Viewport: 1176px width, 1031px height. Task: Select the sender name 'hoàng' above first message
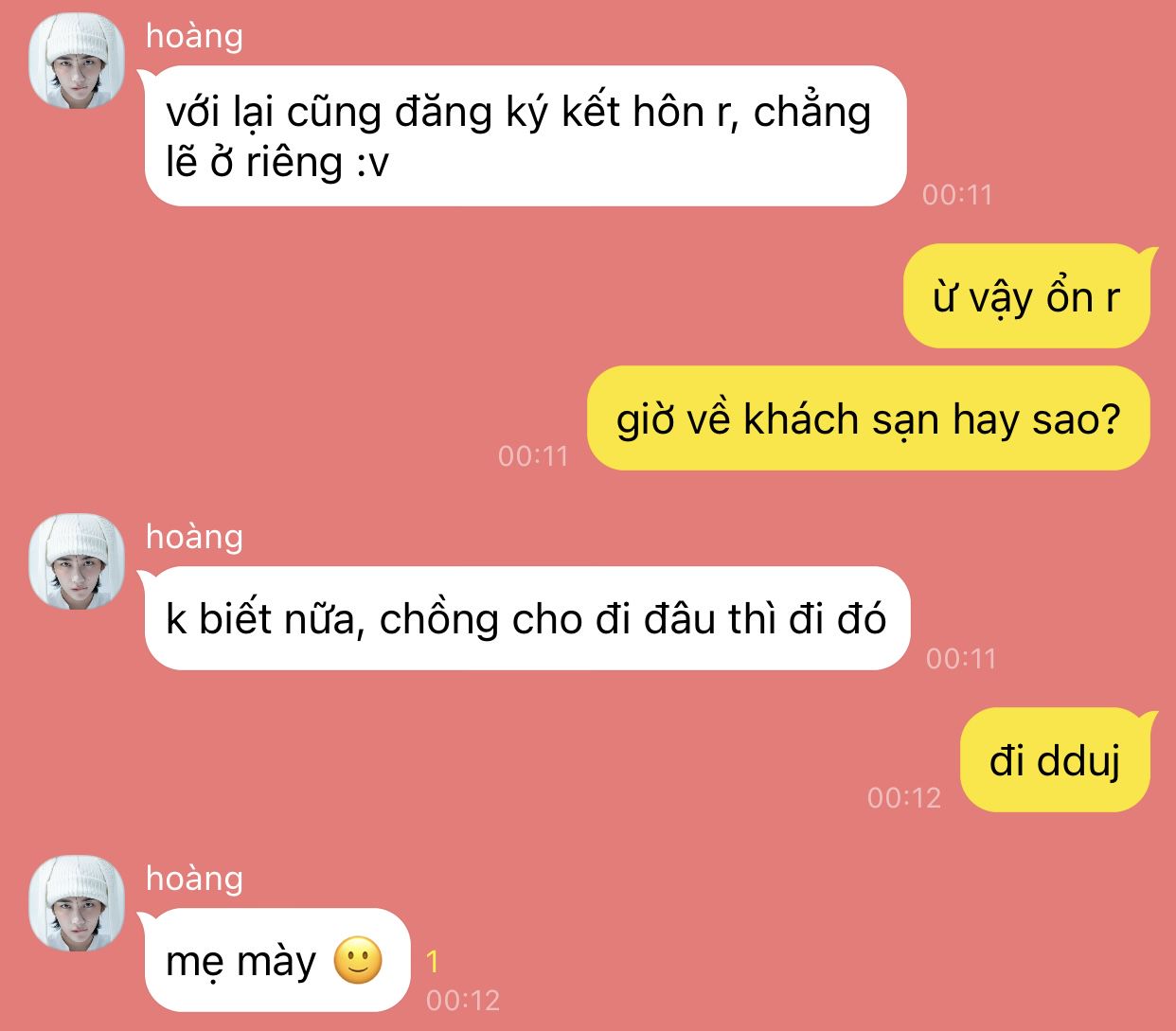(194, 36)
